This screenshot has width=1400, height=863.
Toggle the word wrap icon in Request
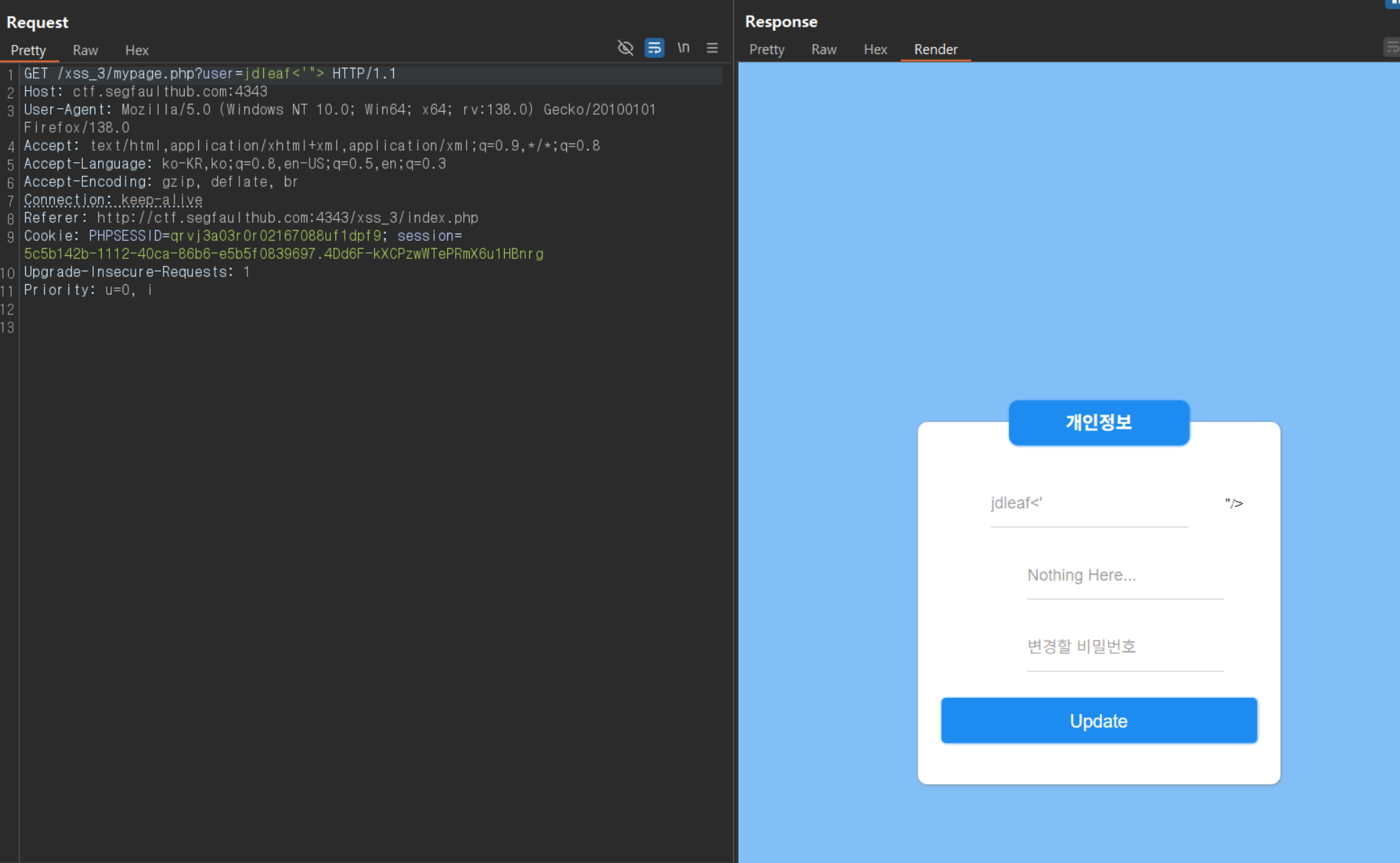654,48
